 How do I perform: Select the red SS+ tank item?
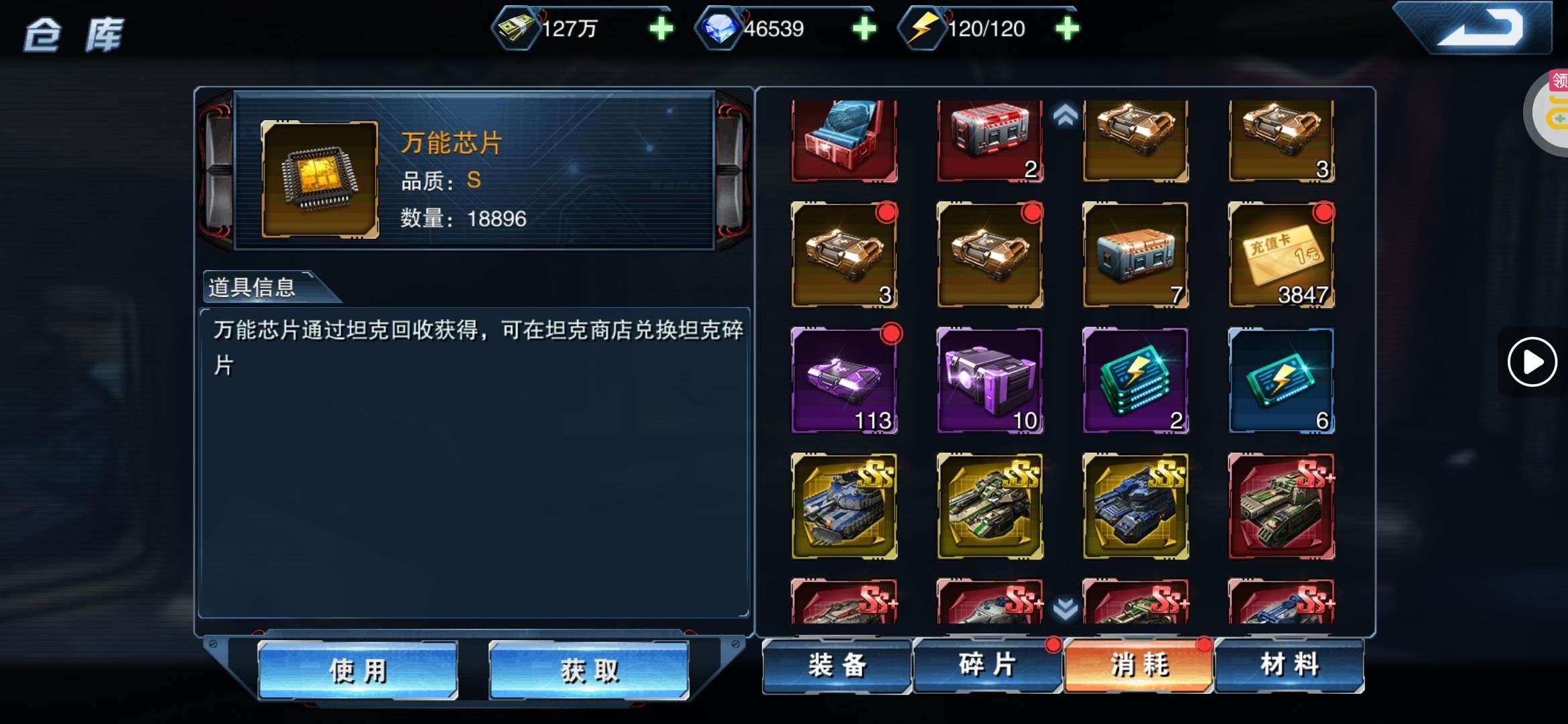1281,506
